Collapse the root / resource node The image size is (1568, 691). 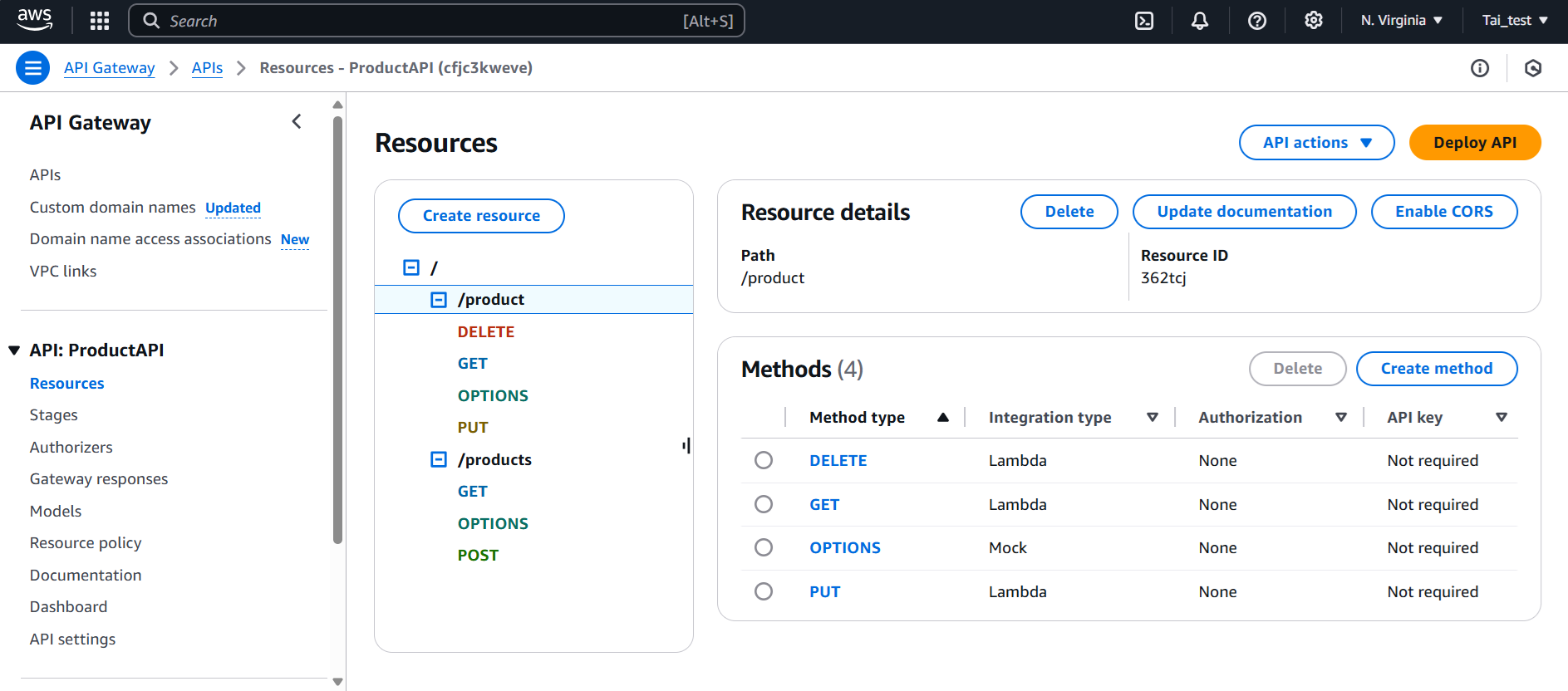tap(411, 267)
